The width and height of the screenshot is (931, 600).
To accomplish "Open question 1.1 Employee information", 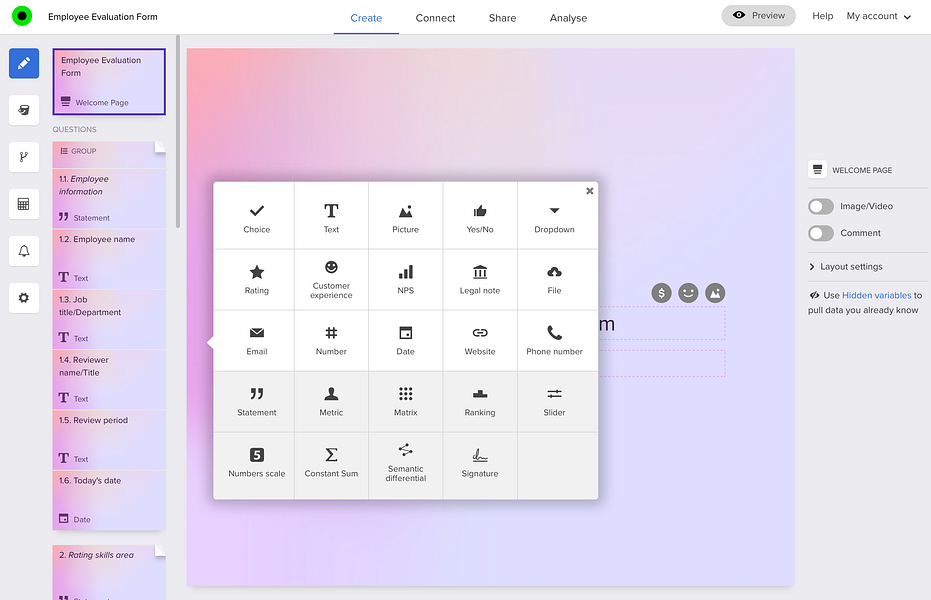I will tap(109, 198).
